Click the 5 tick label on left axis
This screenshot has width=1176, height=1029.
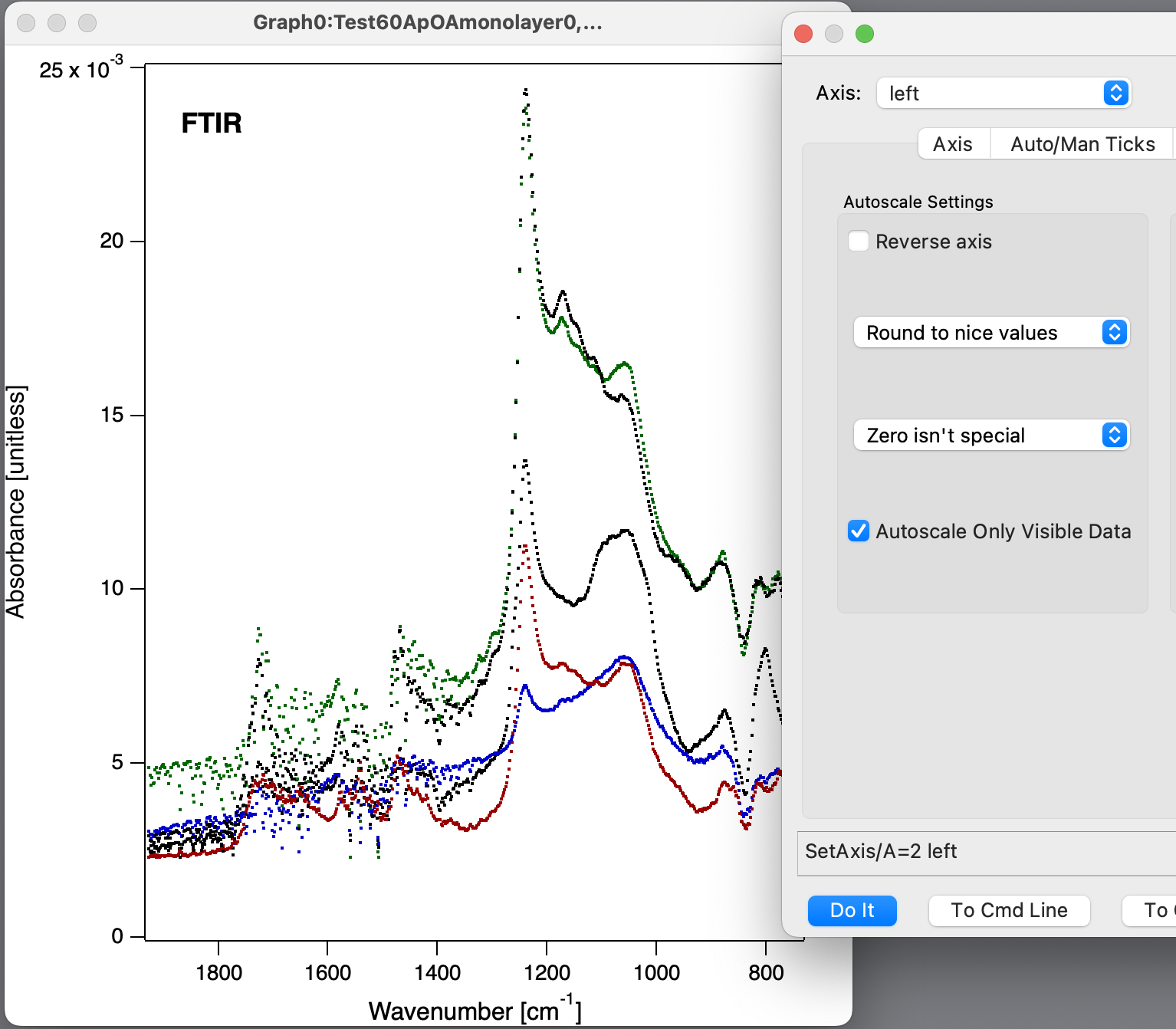click(117, 762)
